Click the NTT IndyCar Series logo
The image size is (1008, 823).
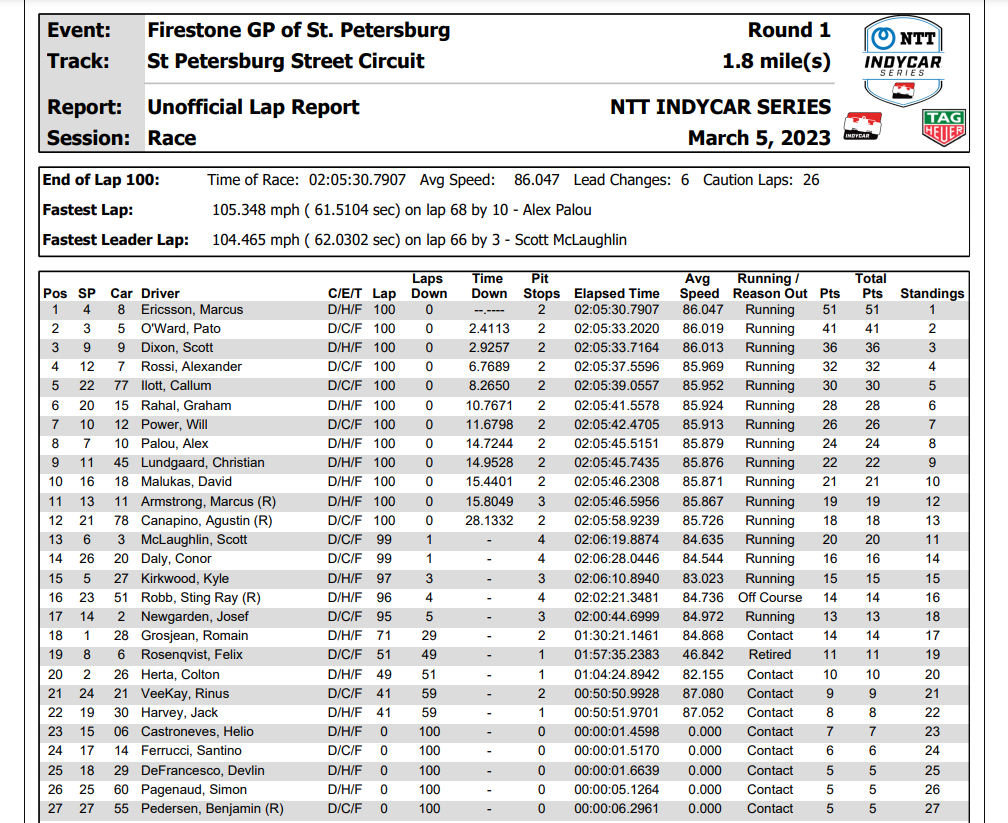click(x=903, y=60)
